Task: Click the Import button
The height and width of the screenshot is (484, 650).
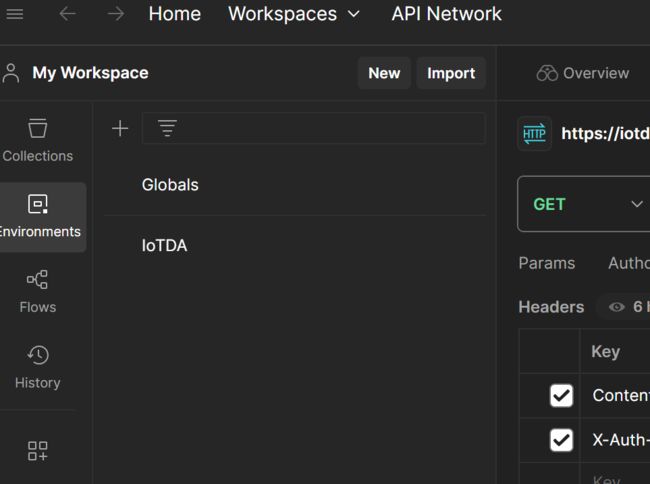Action: (x=451, y=73)
